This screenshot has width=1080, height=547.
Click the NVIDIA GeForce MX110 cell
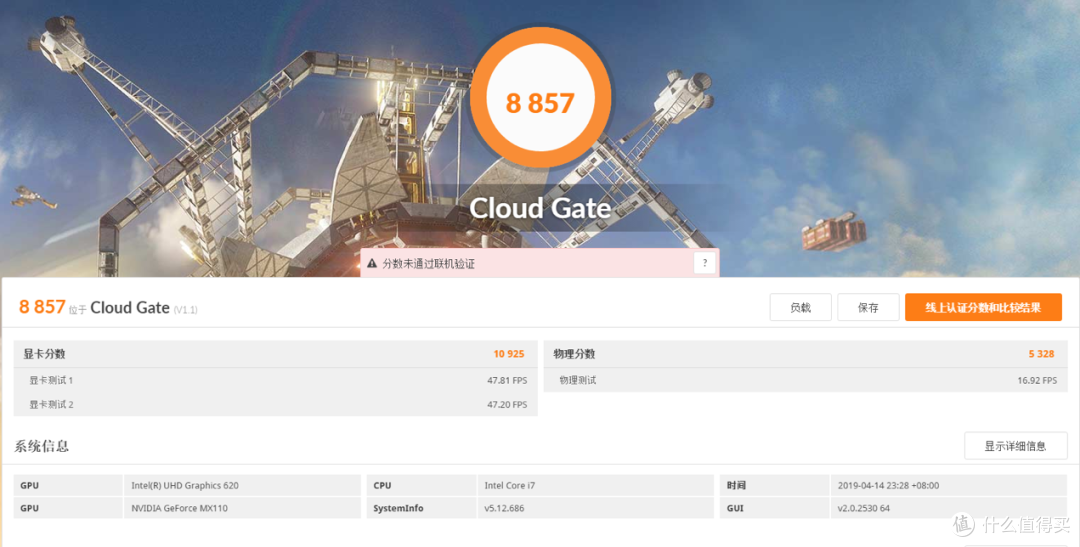[242, 508]
